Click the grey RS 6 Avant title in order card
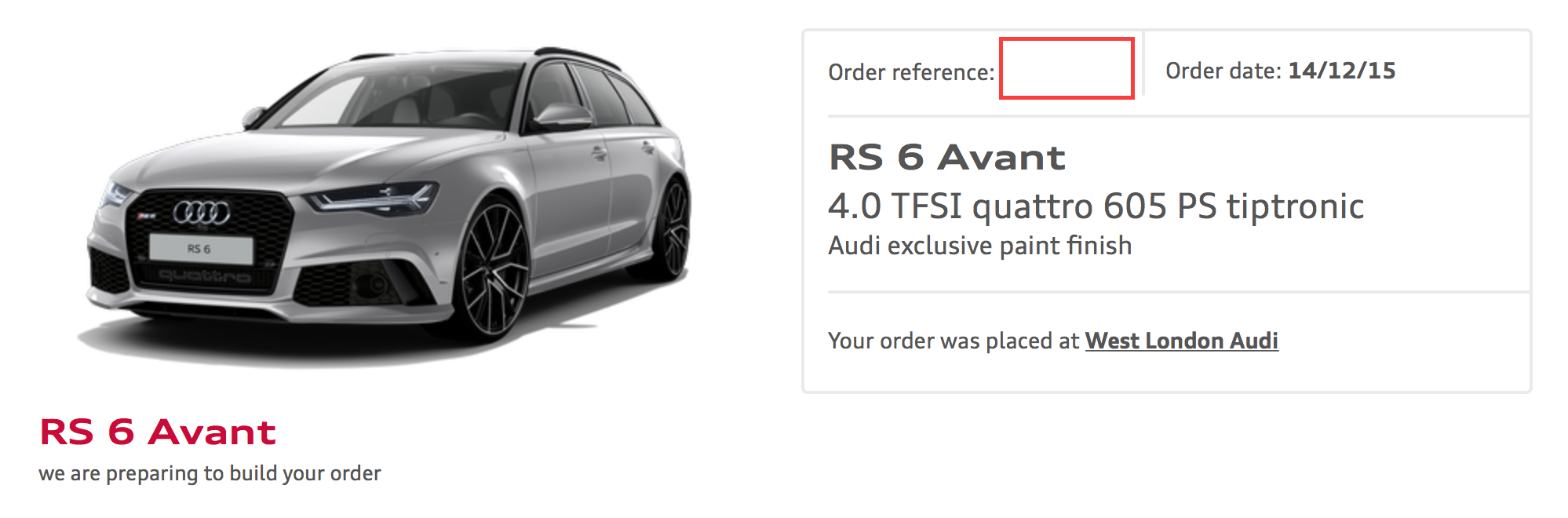Screen dimensions: 1568x518 947,157
